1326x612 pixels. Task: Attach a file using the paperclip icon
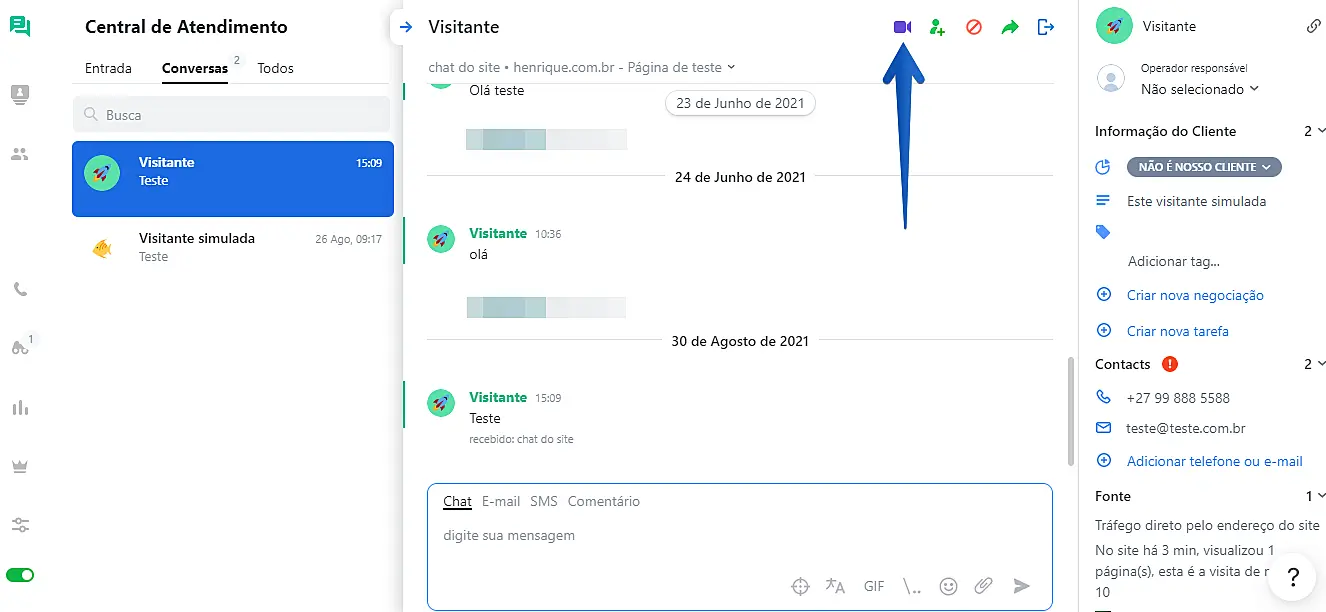click(984, 586)
